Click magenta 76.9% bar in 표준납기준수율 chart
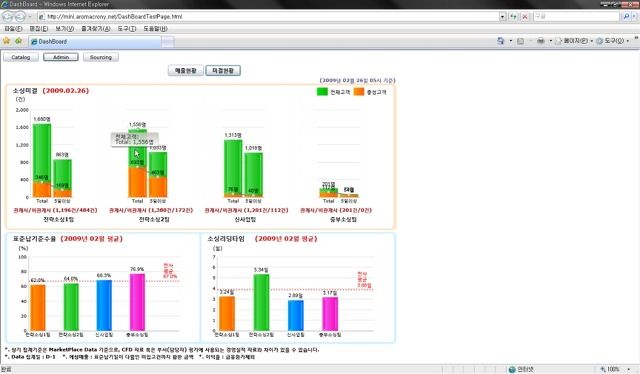Image resolution: width=640 pixels, height=374 pixels. tap(137, 302)
